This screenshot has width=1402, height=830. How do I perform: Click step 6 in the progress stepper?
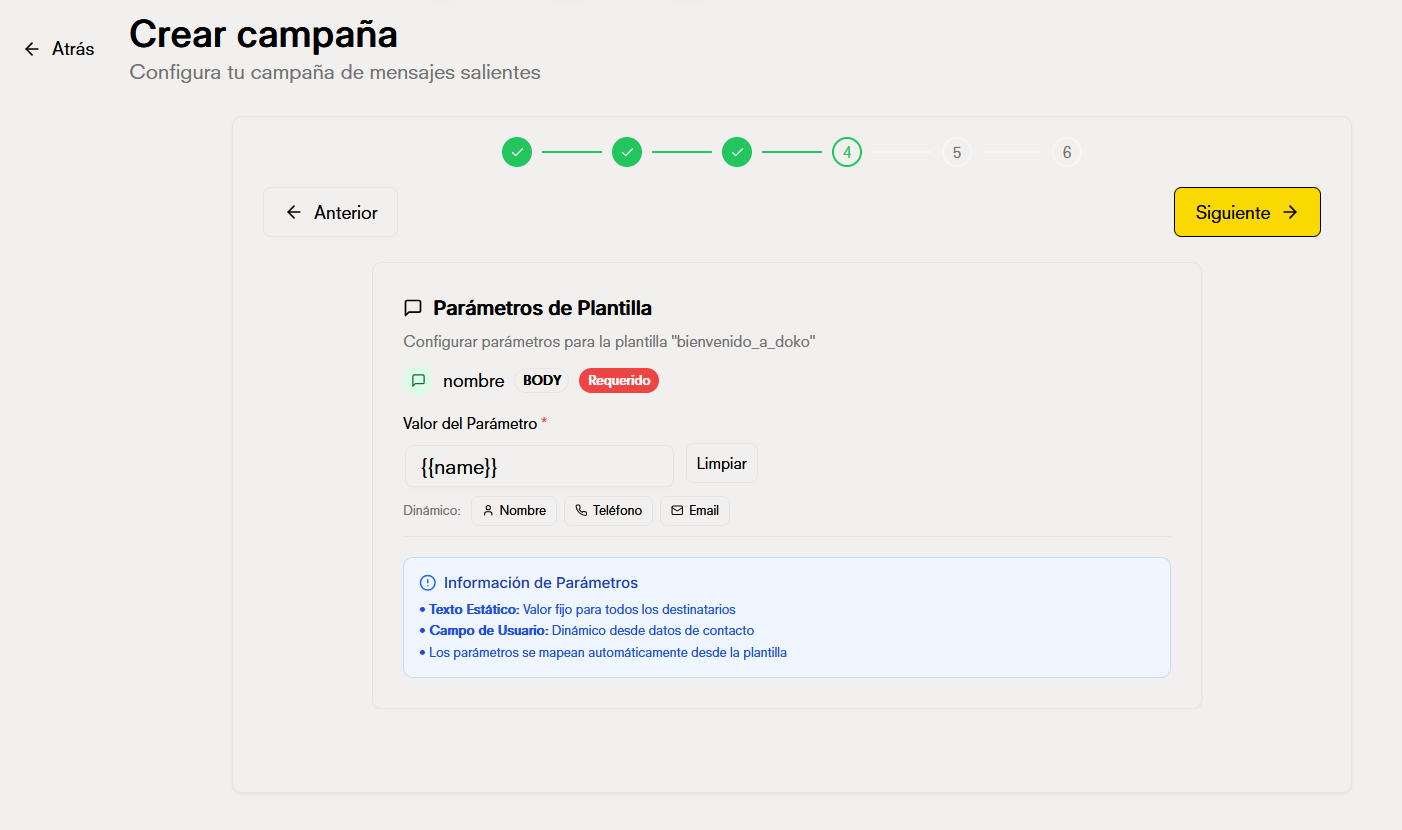pos(1067,152)
